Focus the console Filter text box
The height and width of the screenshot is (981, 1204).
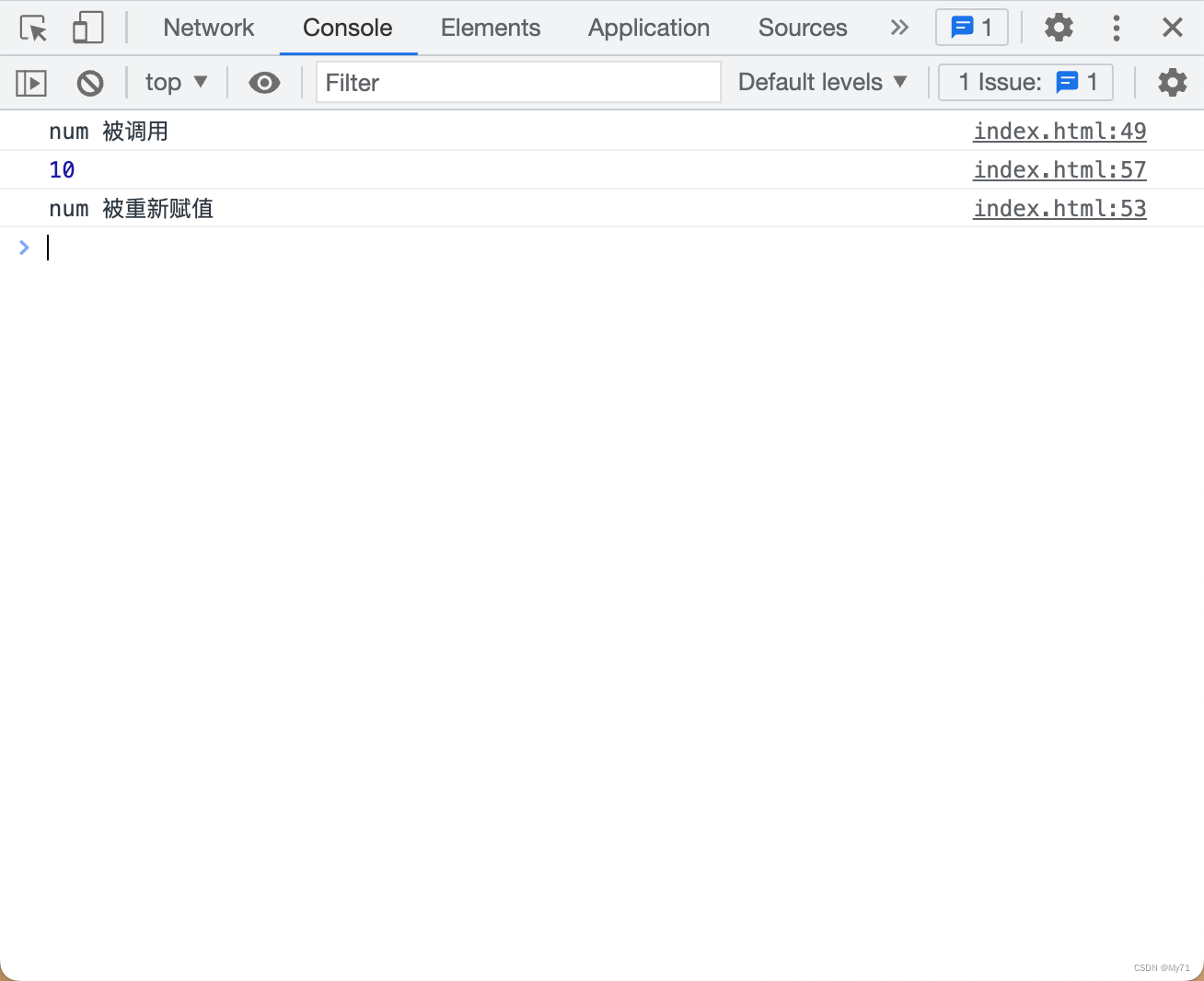[x=518, y=83]
